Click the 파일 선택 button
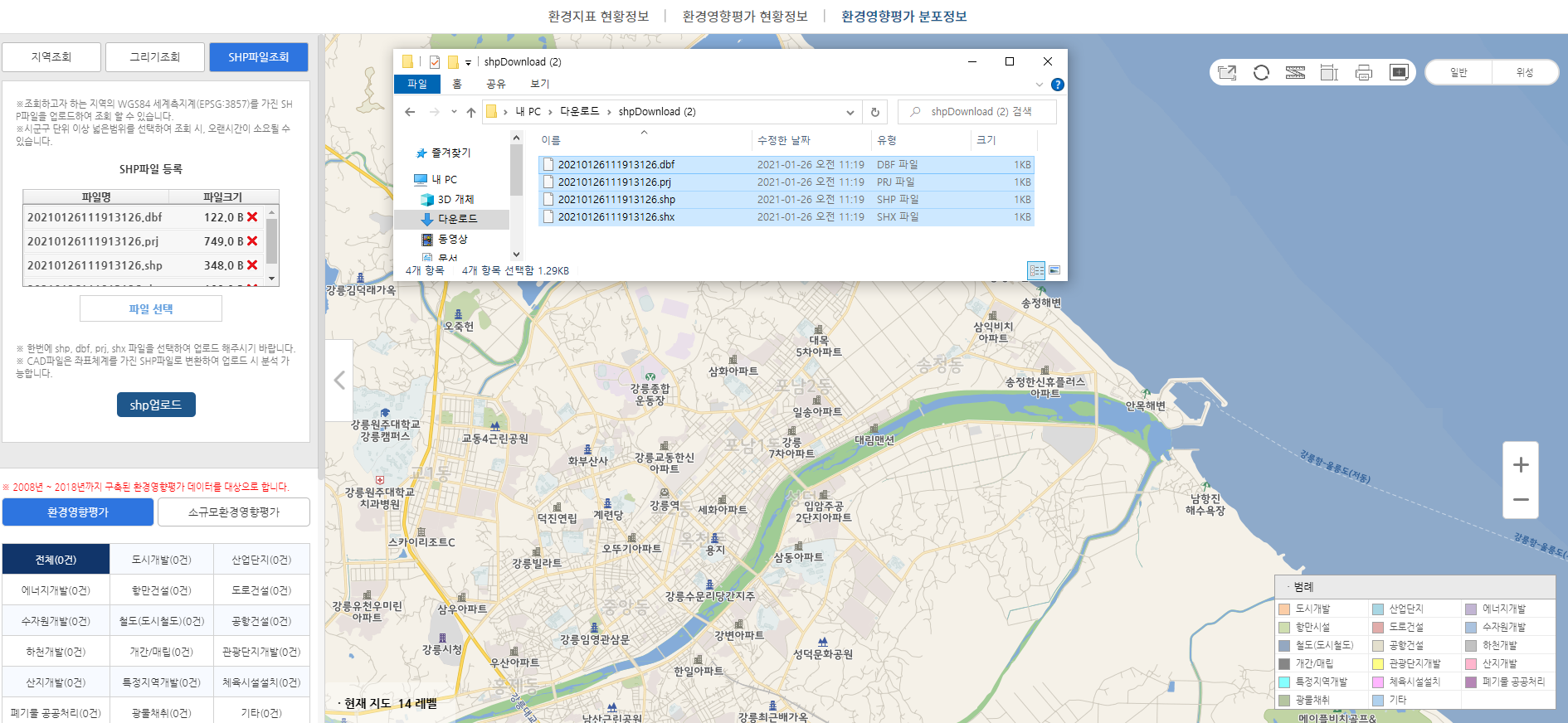The image size is (1568, 723). pos(151,308)
